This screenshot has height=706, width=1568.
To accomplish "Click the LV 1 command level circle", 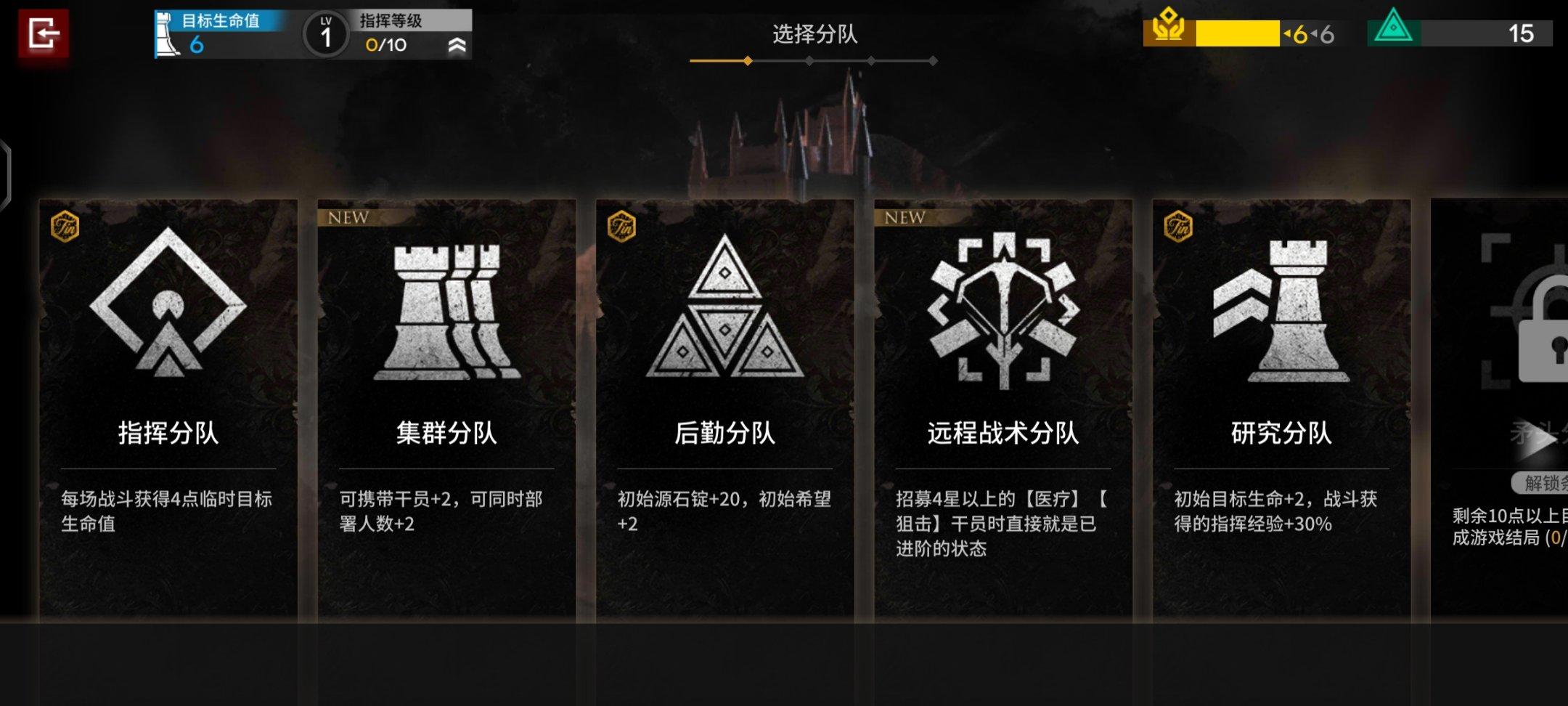I will pyautogui.click(x=326, y=34).
